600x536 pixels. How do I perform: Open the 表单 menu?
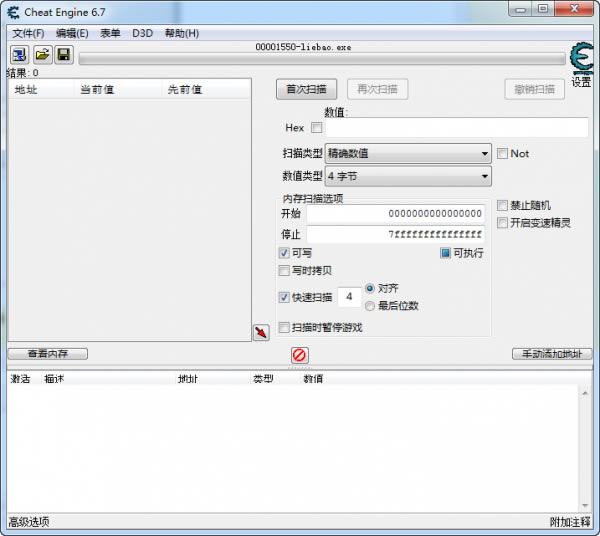tap(110, 33)
